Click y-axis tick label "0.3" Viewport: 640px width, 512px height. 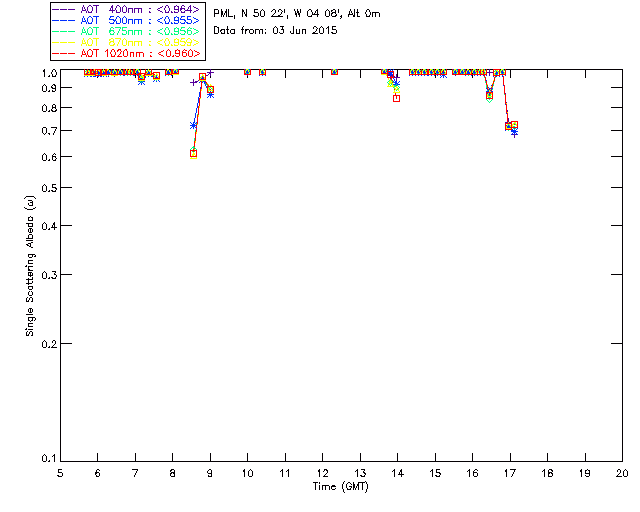pyautogui.click(x=49, y=275)
